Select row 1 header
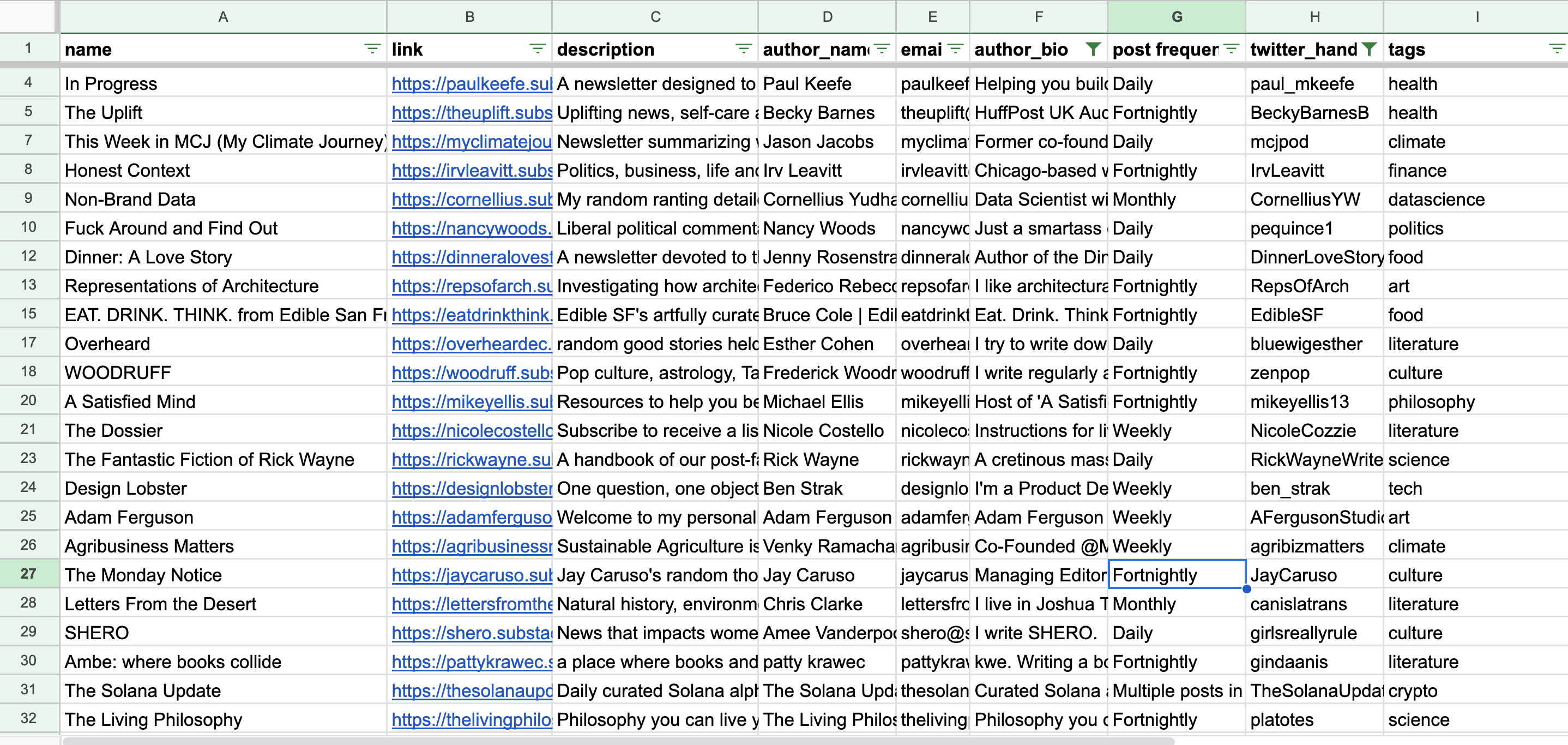The height and width of the screenshot is (745, 1568). [x=28, y=48]
